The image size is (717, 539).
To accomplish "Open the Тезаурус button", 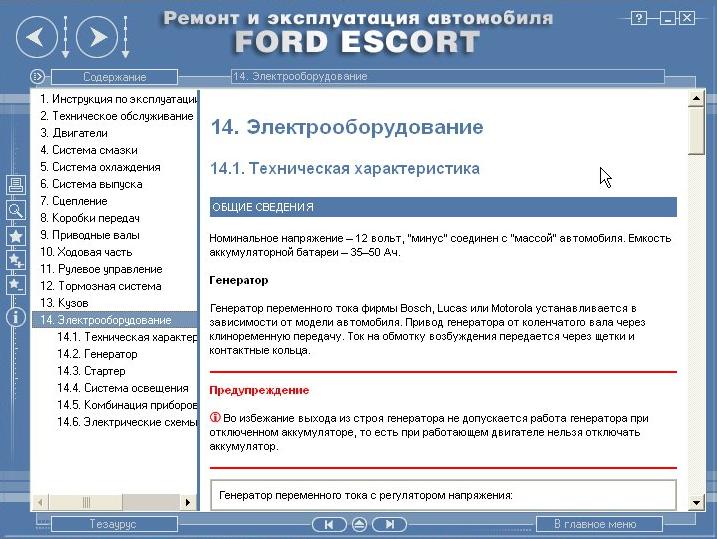I will pyautogui.click(x=114, y=524).
